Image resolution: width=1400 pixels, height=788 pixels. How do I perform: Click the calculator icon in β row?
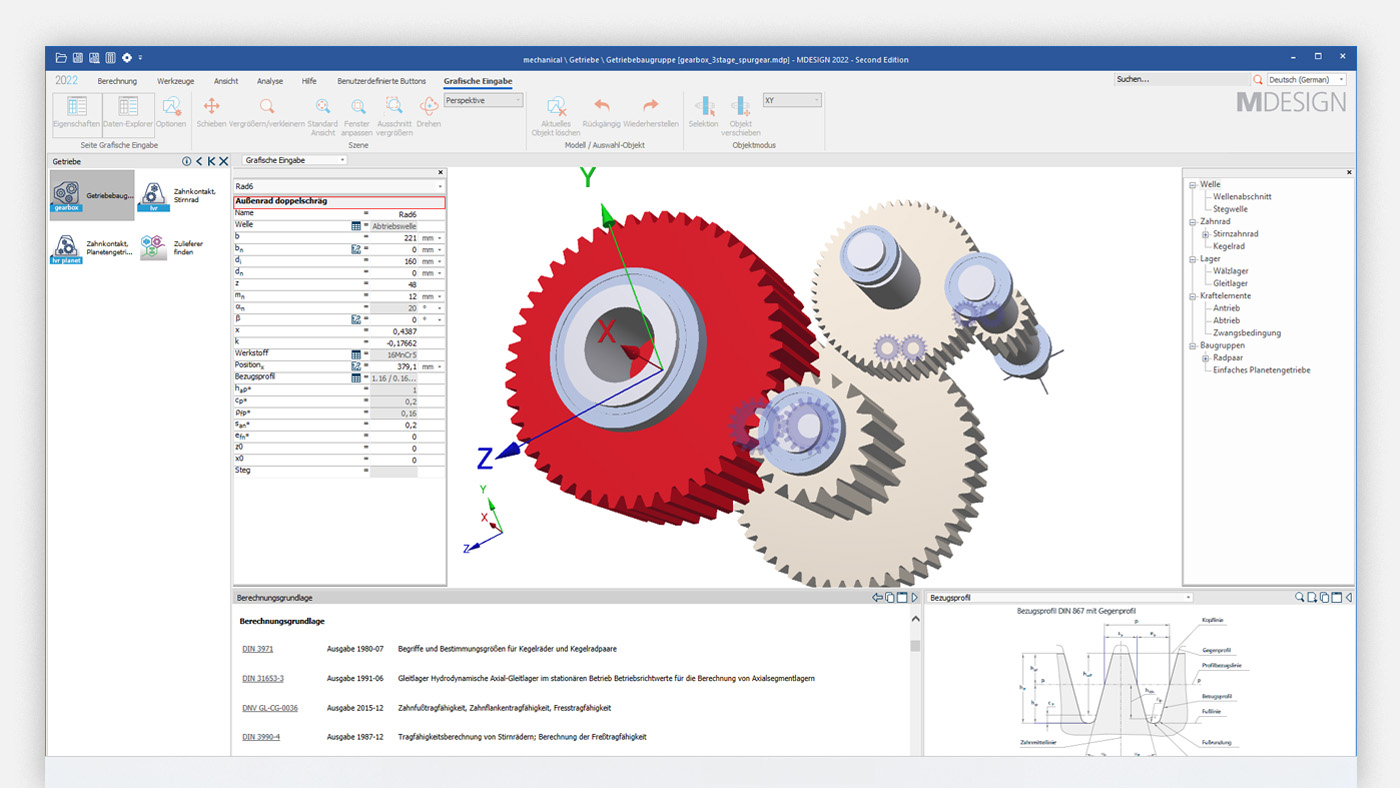pos(356,320)
